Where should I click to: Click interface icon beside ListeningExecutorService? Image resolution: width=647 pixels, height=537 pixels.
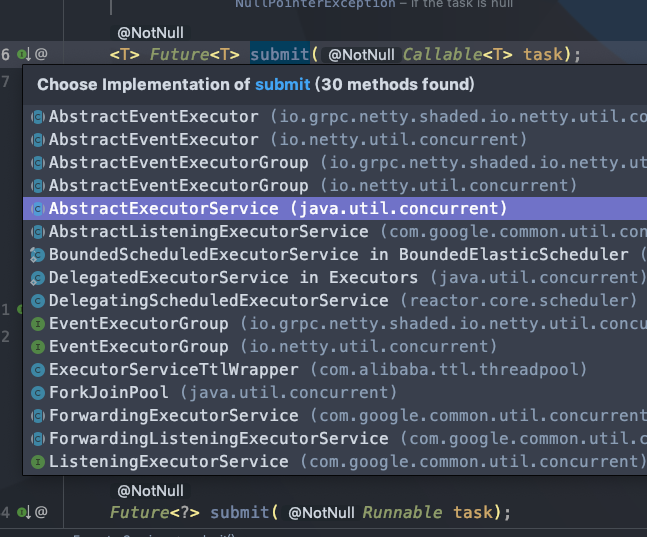[x=38, y=462]
